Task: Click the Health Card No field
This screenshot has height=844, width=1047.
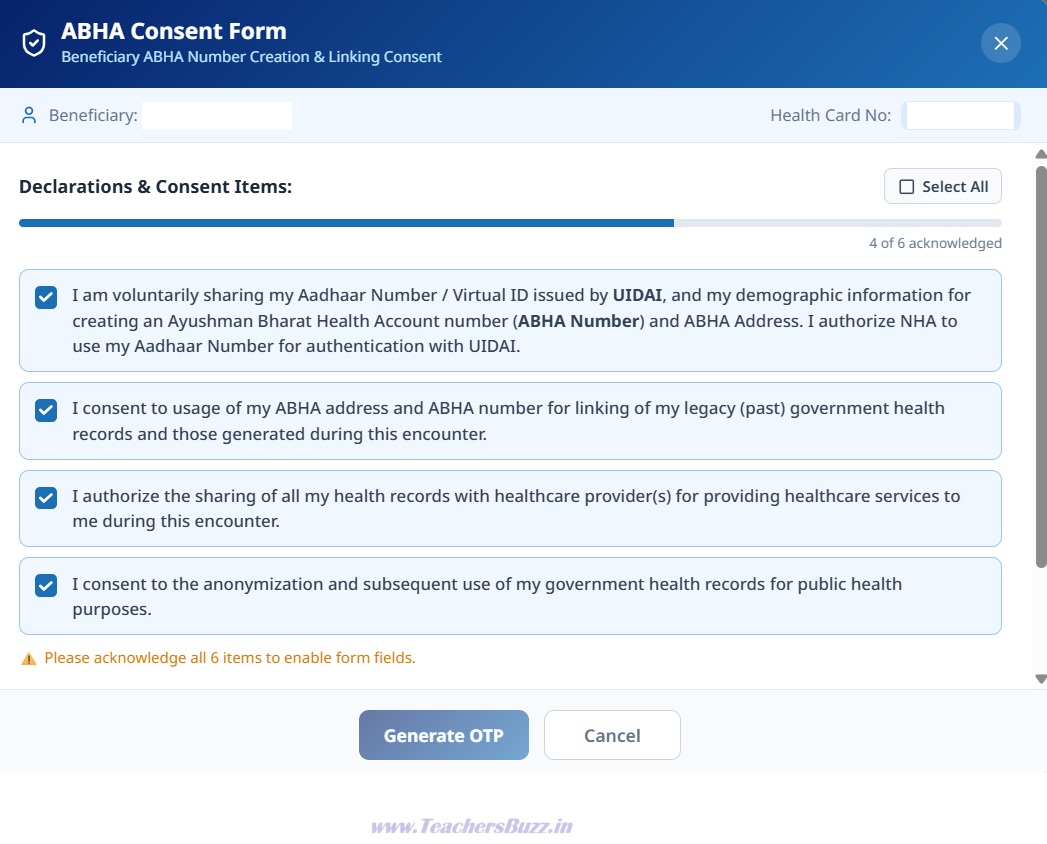Action: click(x=960, y=116)
